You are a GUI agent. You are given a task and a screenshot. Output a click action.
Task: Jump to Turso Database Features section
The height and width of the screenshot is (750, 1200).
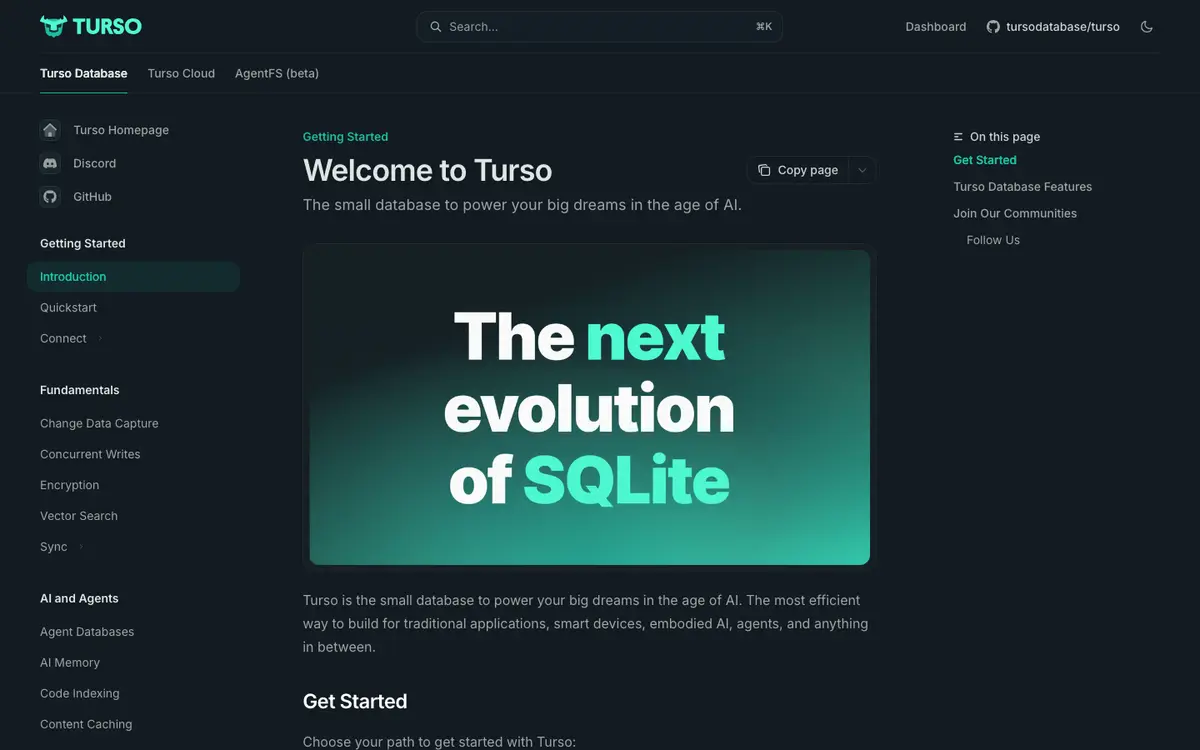tap(1022, 187)
